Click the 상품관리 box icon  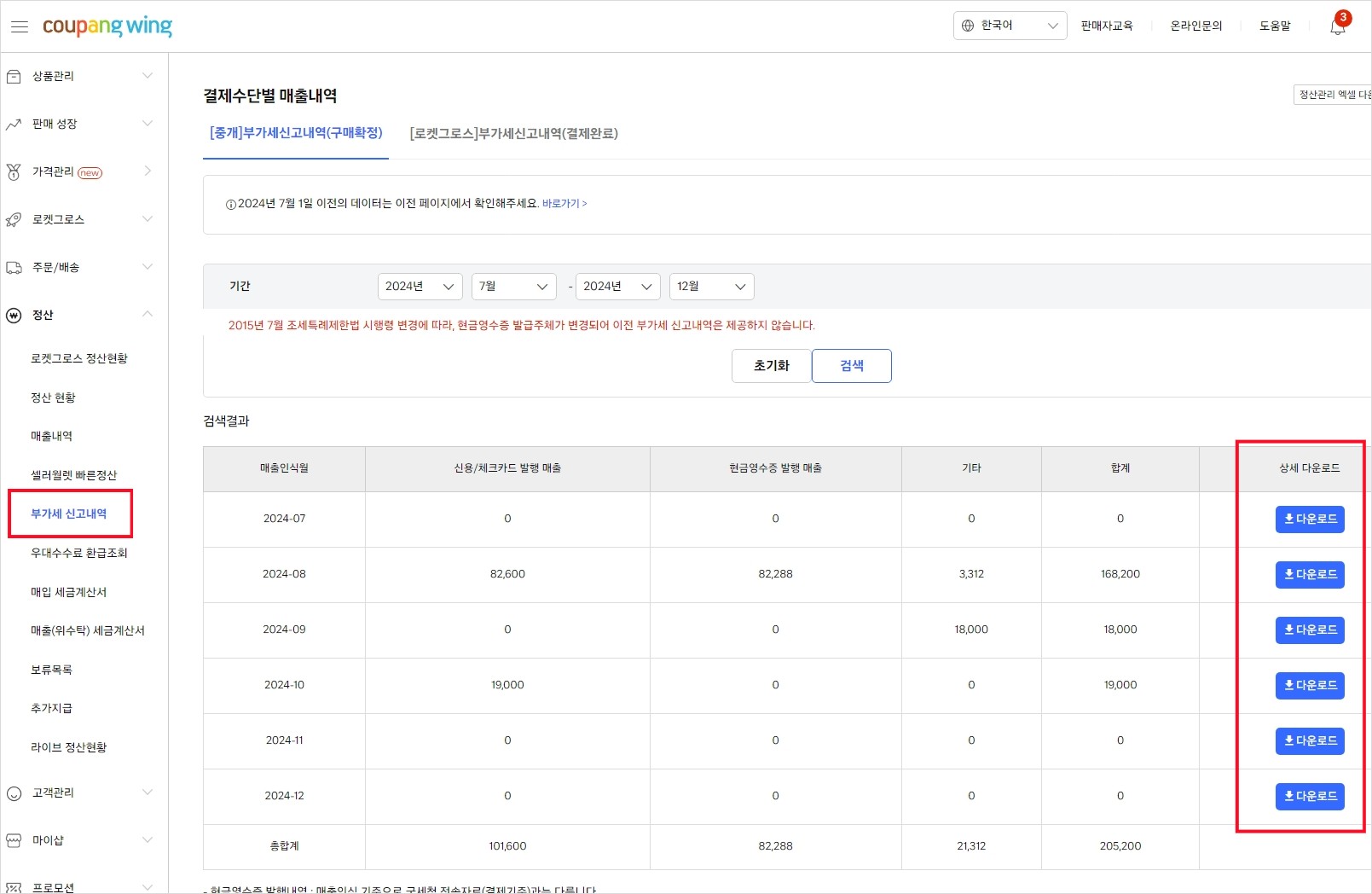14,77
